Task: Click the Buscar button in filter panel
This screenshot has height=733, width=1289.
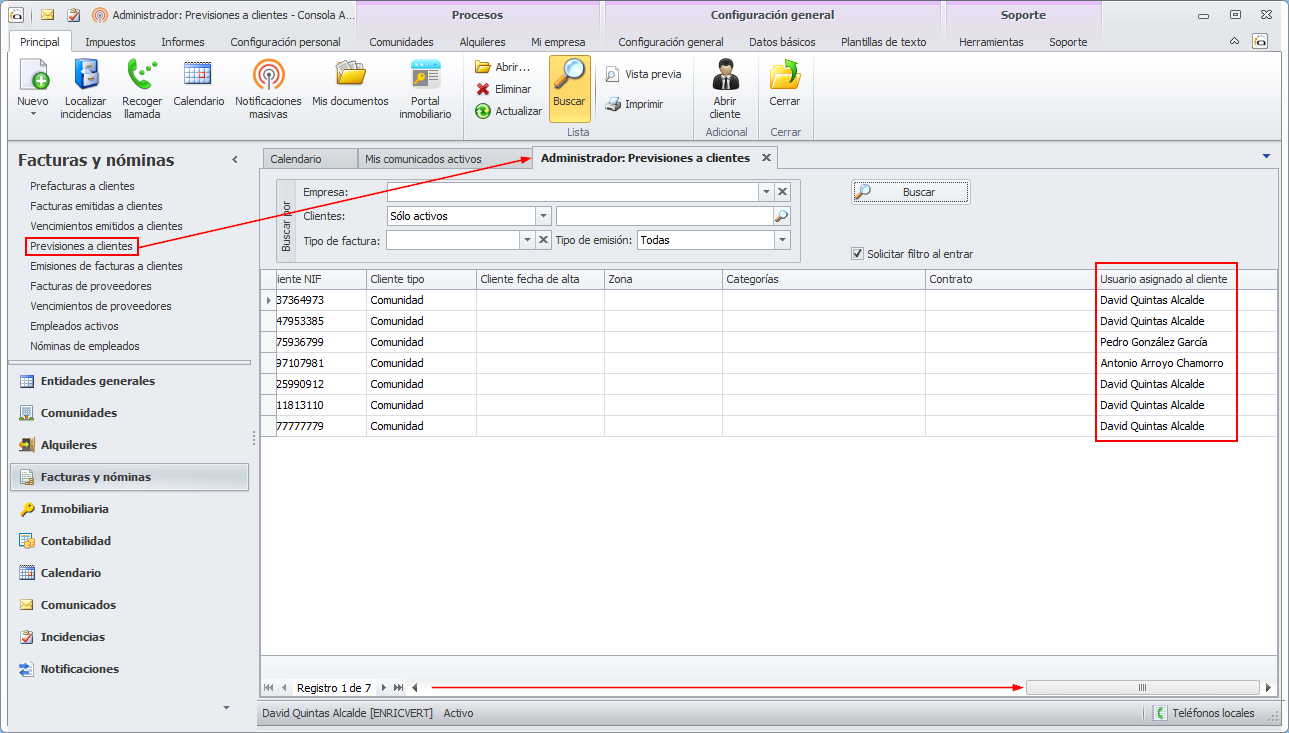Action: [x=910, y=192]
